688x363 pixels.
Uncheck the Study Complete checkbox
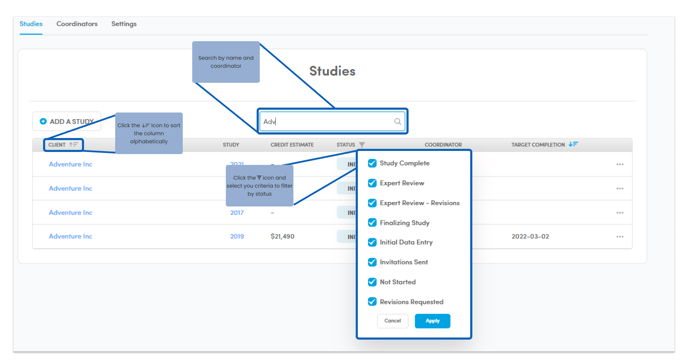coord(372,163)
